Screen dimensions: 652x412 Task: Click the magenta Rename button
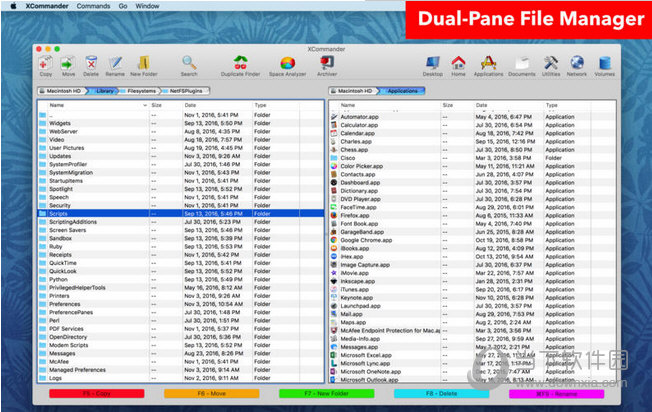tap(556, 393)
